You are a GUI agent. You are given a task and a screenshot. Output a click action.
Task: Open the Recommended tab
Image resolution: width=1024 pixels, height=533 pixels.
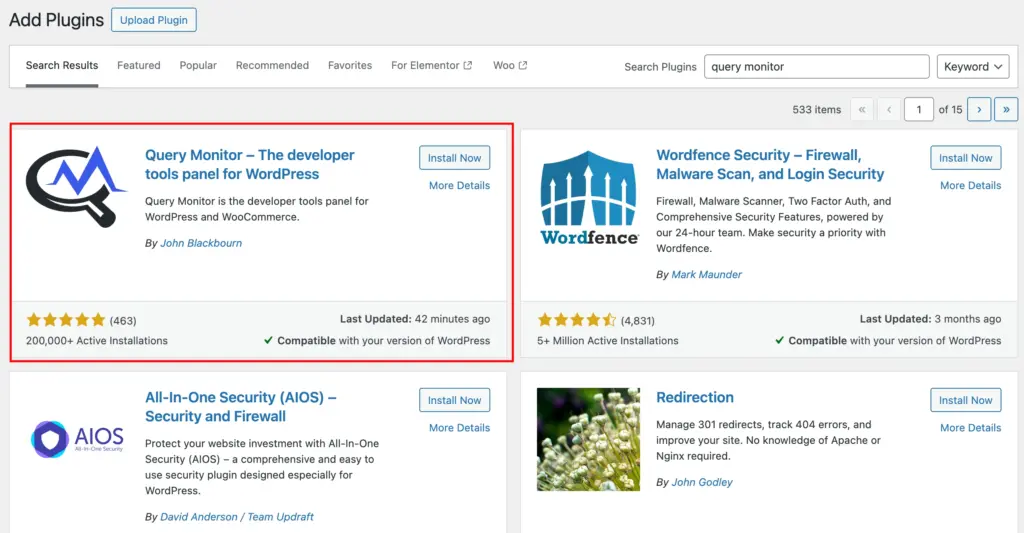click(272, 65)
